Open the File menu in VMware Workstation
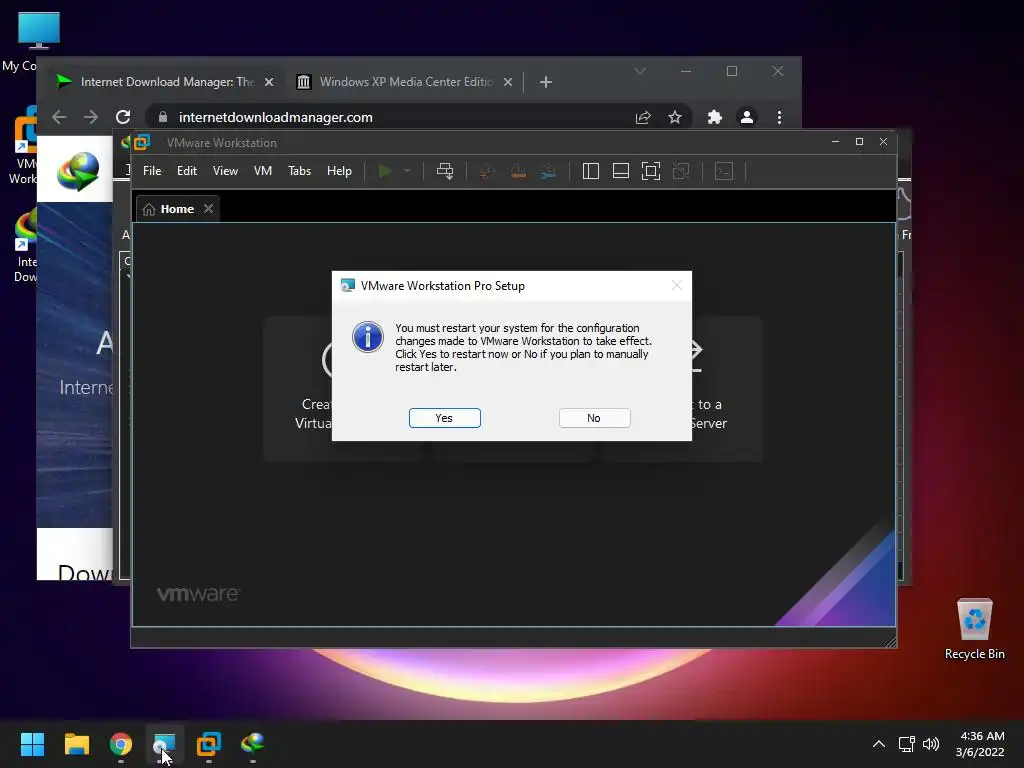Image resolution: width=1024 pixels, height=768 pixels. (152, 171)
